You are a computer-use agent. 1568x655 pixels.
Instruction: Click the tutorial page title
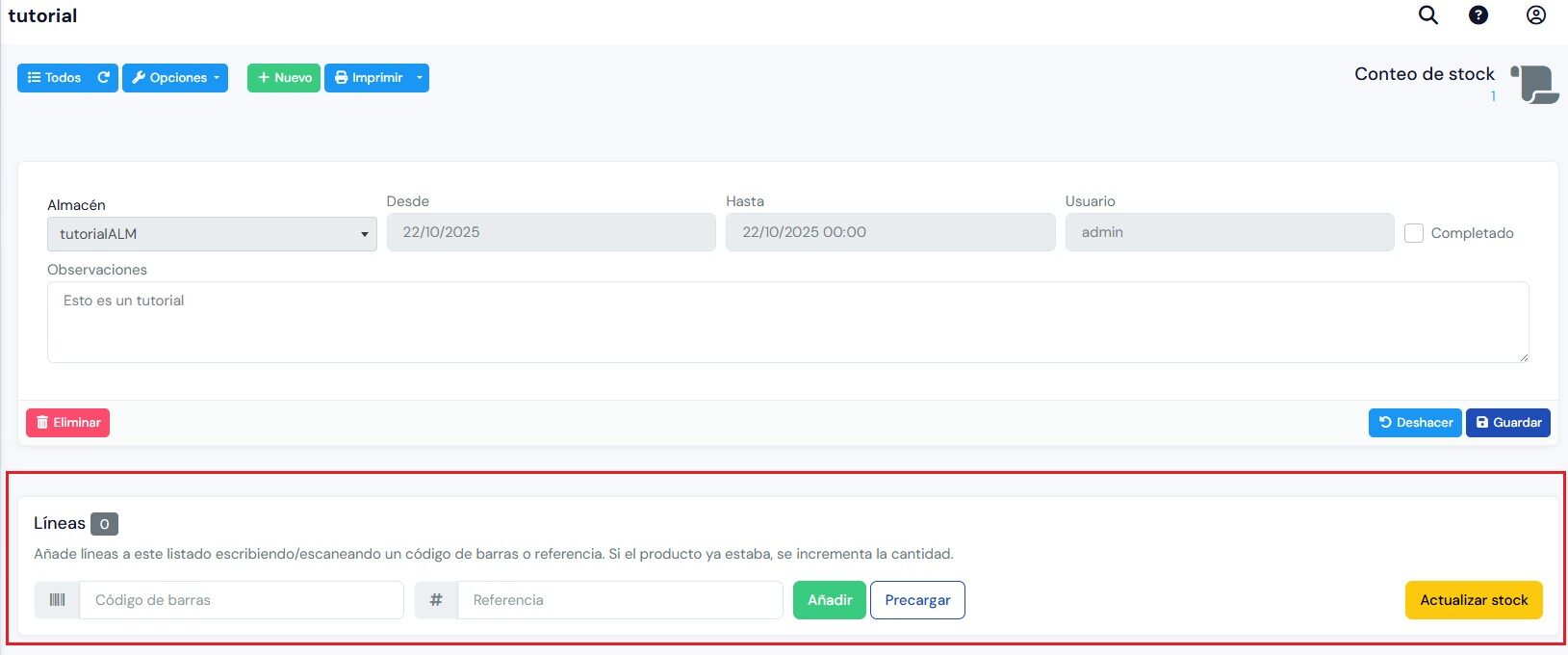[x=42, y=15]
